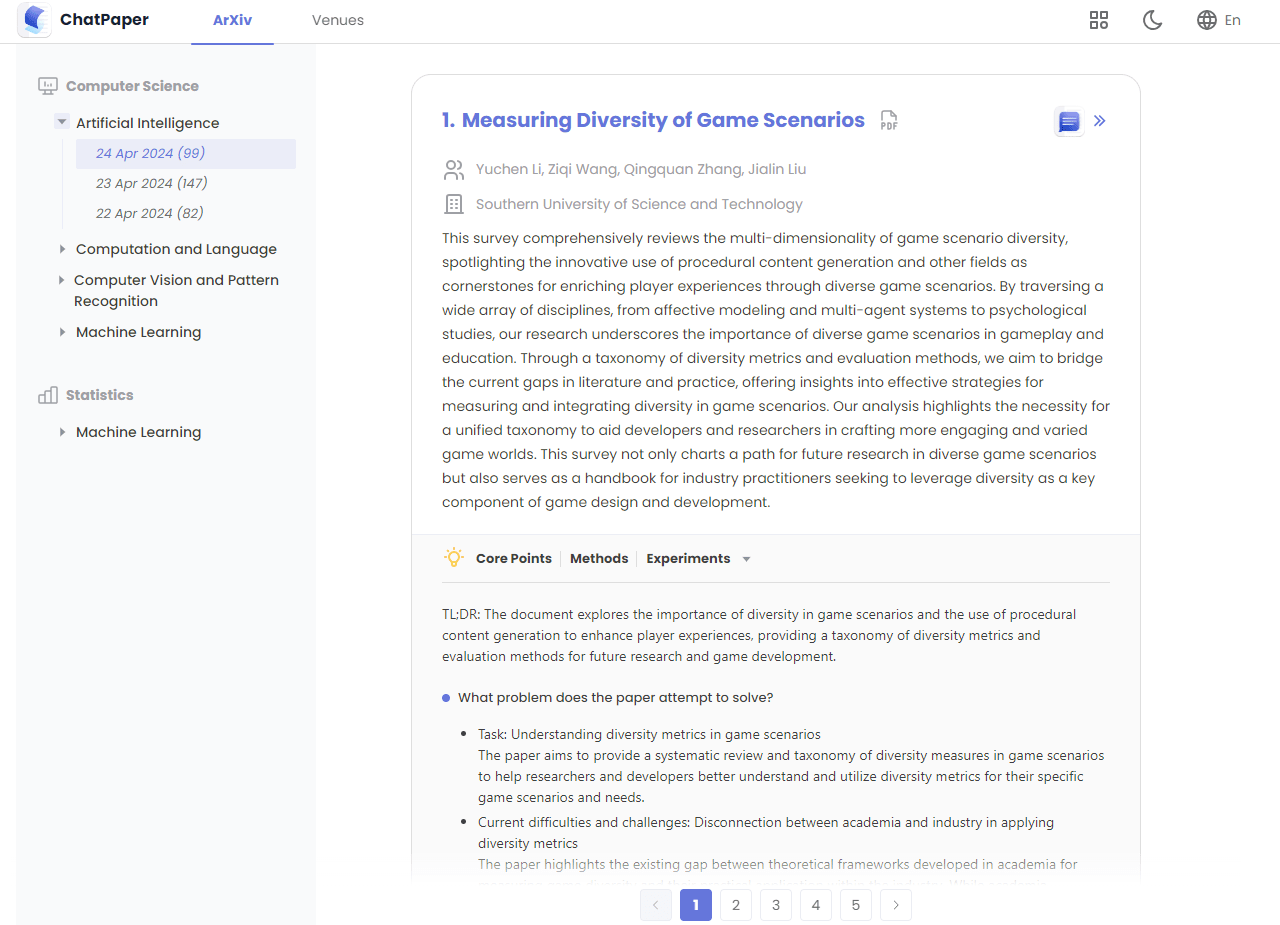Click the ChatPaper logo icon
This screenshot has height=925, width=1280.
coord(35,20)
